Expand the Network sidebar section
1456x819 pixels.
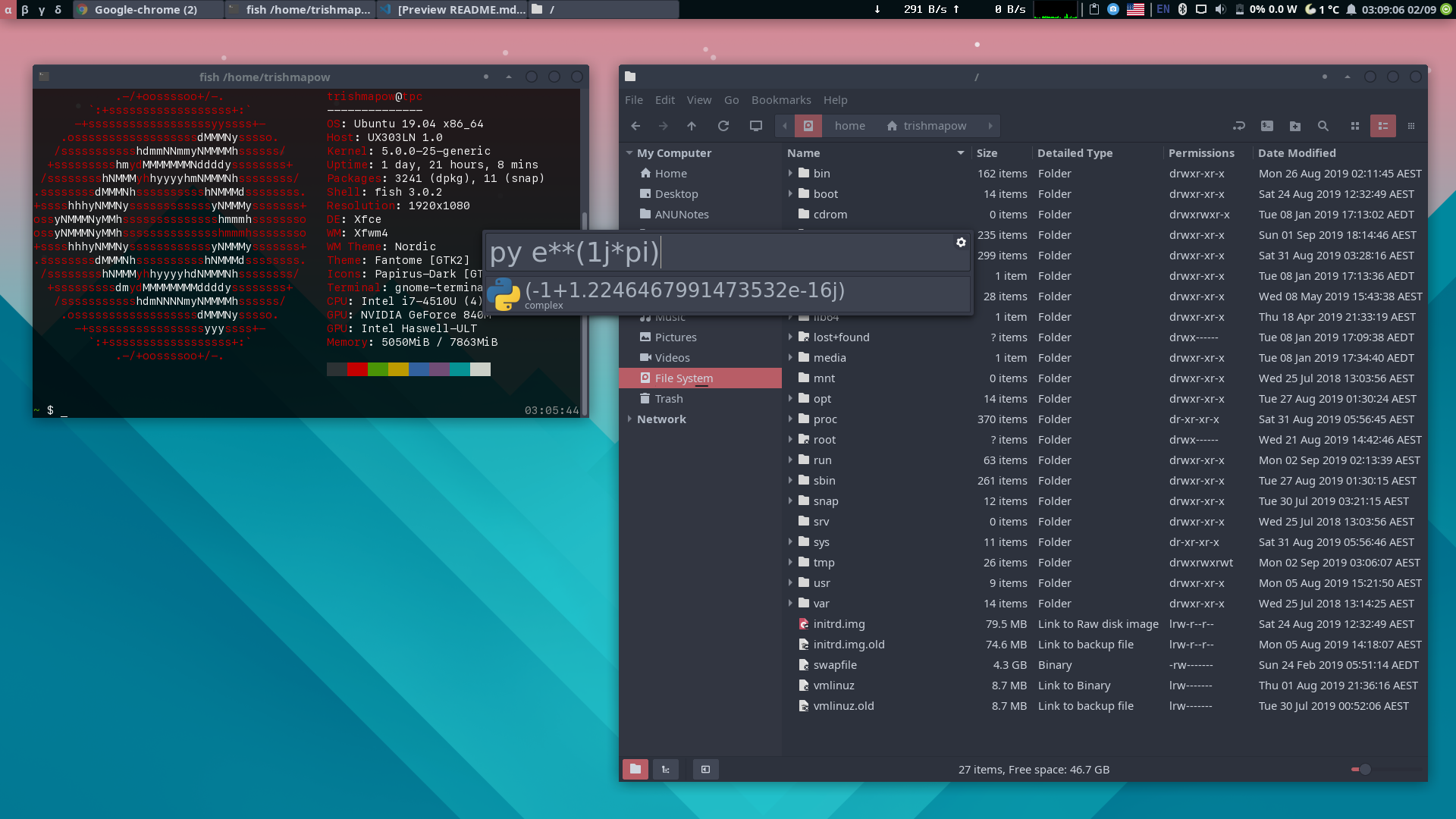[629, 419]
